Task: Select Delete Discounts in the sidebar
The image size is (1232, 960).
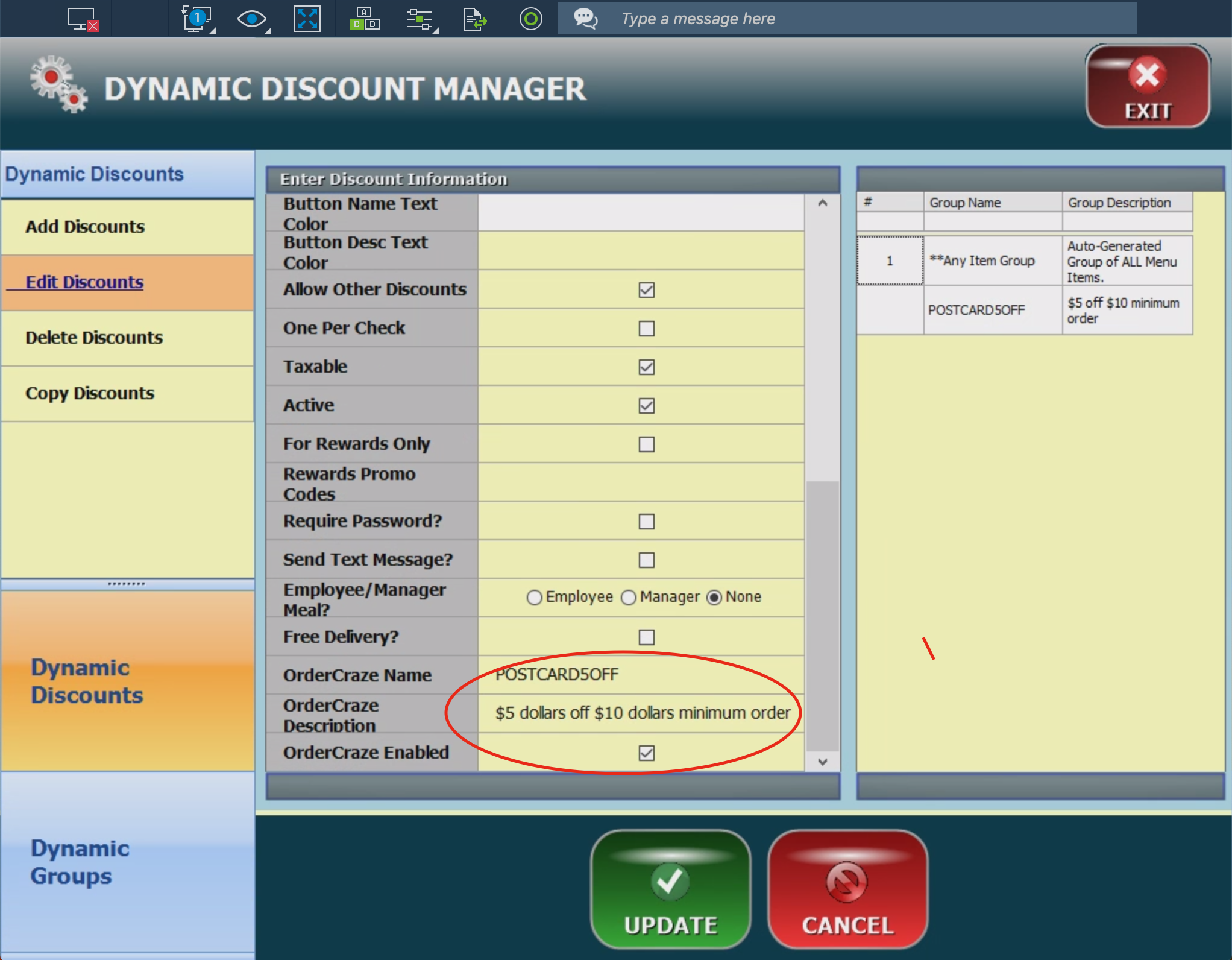Action: [x=94, y=338]
